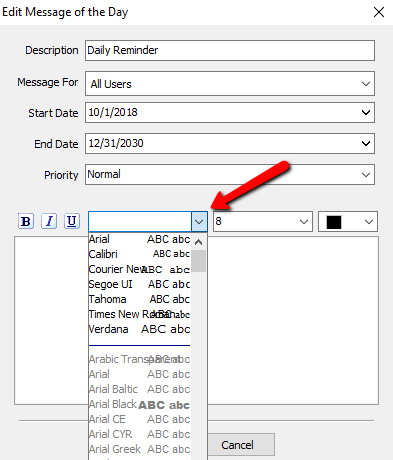Click the font list scrollbar thumb
The image size is (393, 460).
click(198, 261)
